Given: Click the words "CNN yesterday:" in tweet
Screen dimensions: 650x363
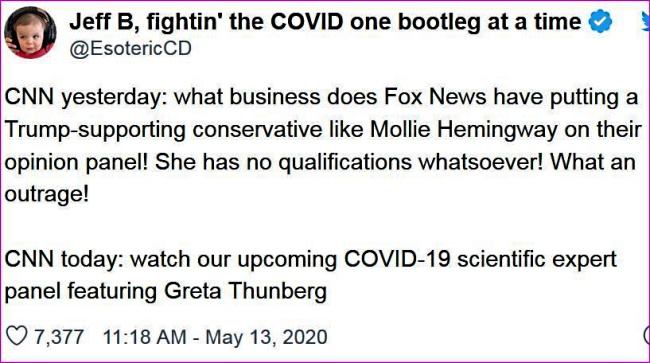Looking at the screenshot, I should tap(86, 97).
